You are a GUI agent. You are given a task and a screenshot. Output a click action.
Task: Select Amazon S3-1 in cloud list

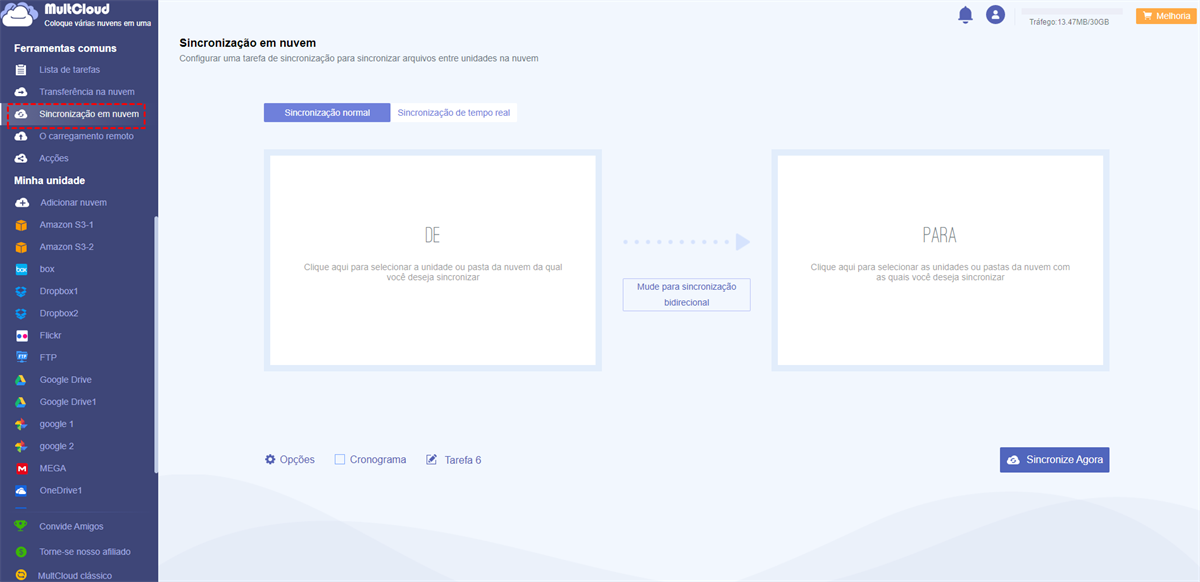tap(67, 225)
